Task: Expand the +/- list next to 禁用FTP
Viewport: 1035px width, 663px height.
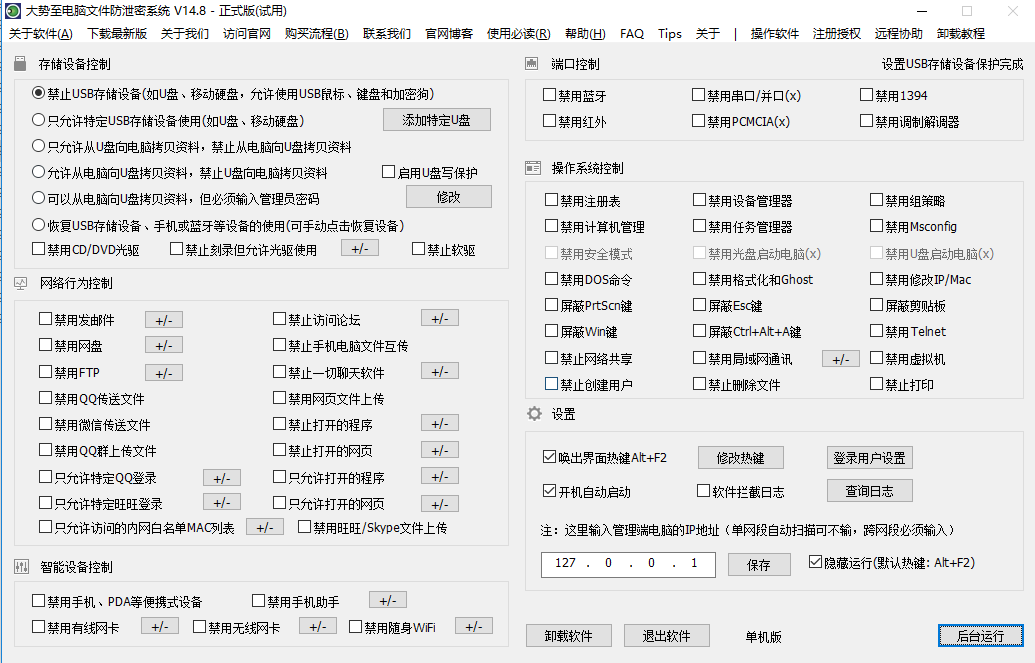Action: click(x=164, y=370)
